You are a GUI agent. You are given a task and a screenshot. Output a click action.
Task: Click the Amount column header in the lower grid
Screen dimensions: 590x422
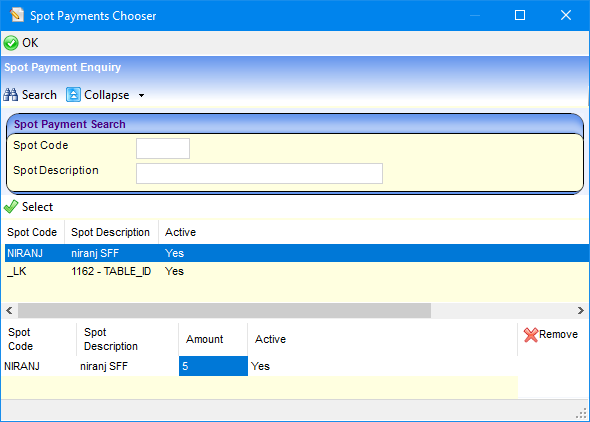(205, 339)
